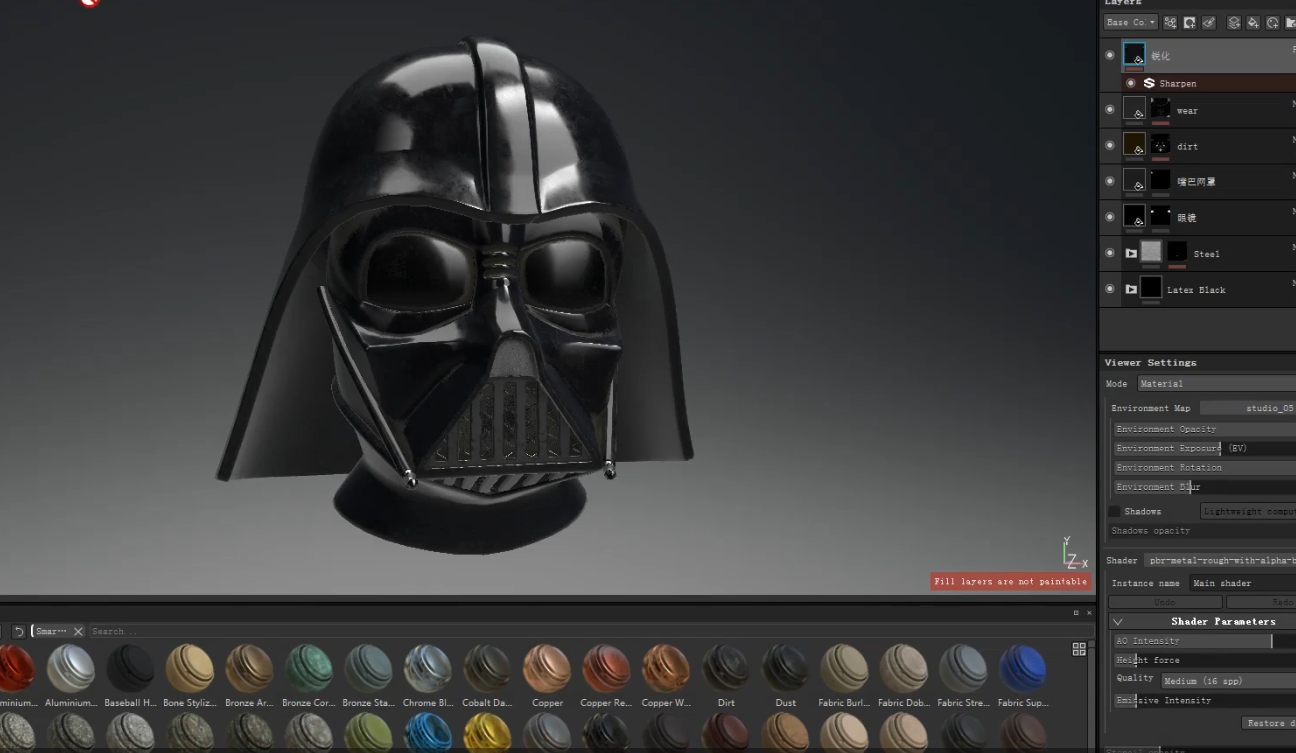Screen dimensions: 1296x753
Task: Open the Lightweight shadows computation dropdown
Action: coord(1248,511)
